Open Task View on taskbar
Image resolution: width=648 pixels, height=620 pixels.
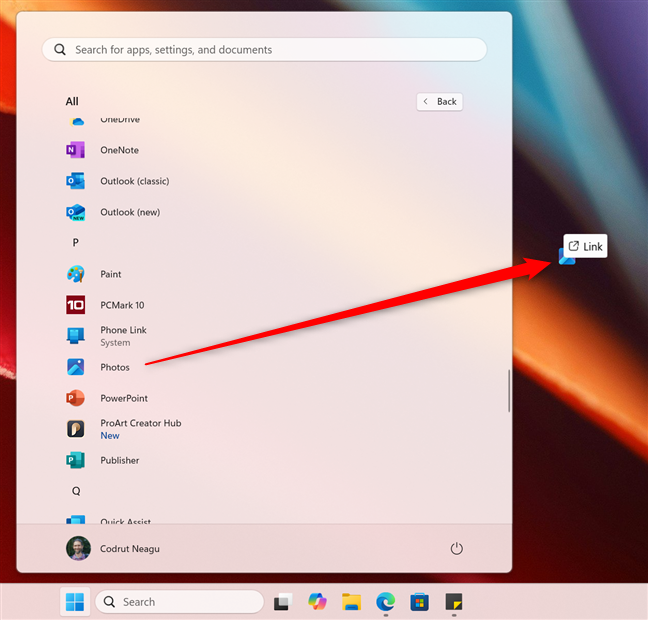[283, 602]
